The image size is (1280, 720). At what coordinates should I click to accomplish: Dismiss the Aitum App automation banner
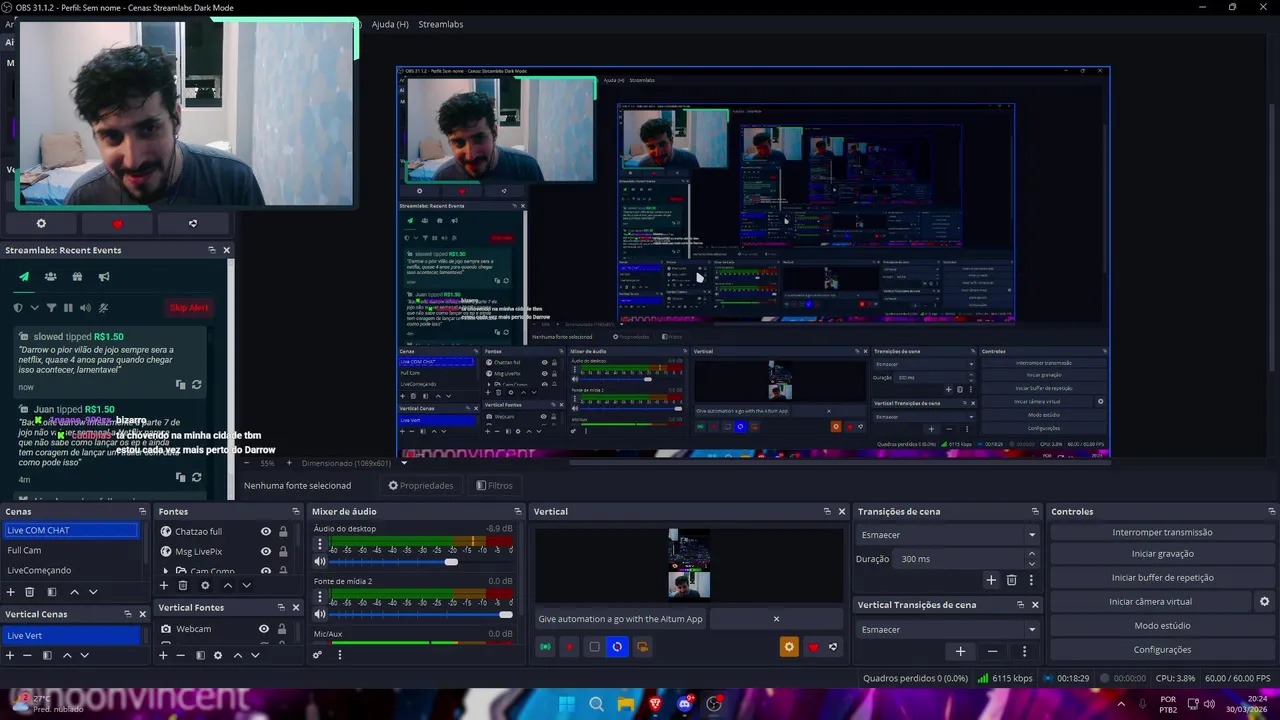pyautogui.click(x=776, y=619)
